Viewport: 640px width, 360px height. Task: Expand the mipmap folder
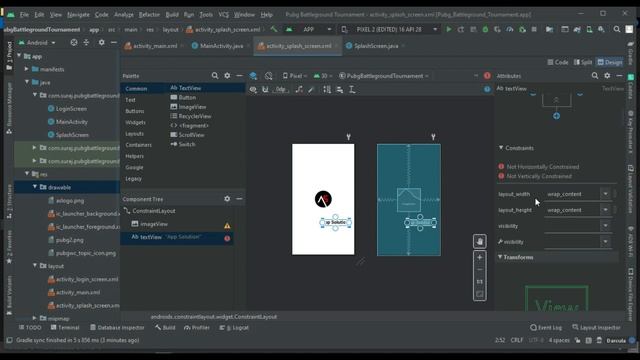pos(35,318)
